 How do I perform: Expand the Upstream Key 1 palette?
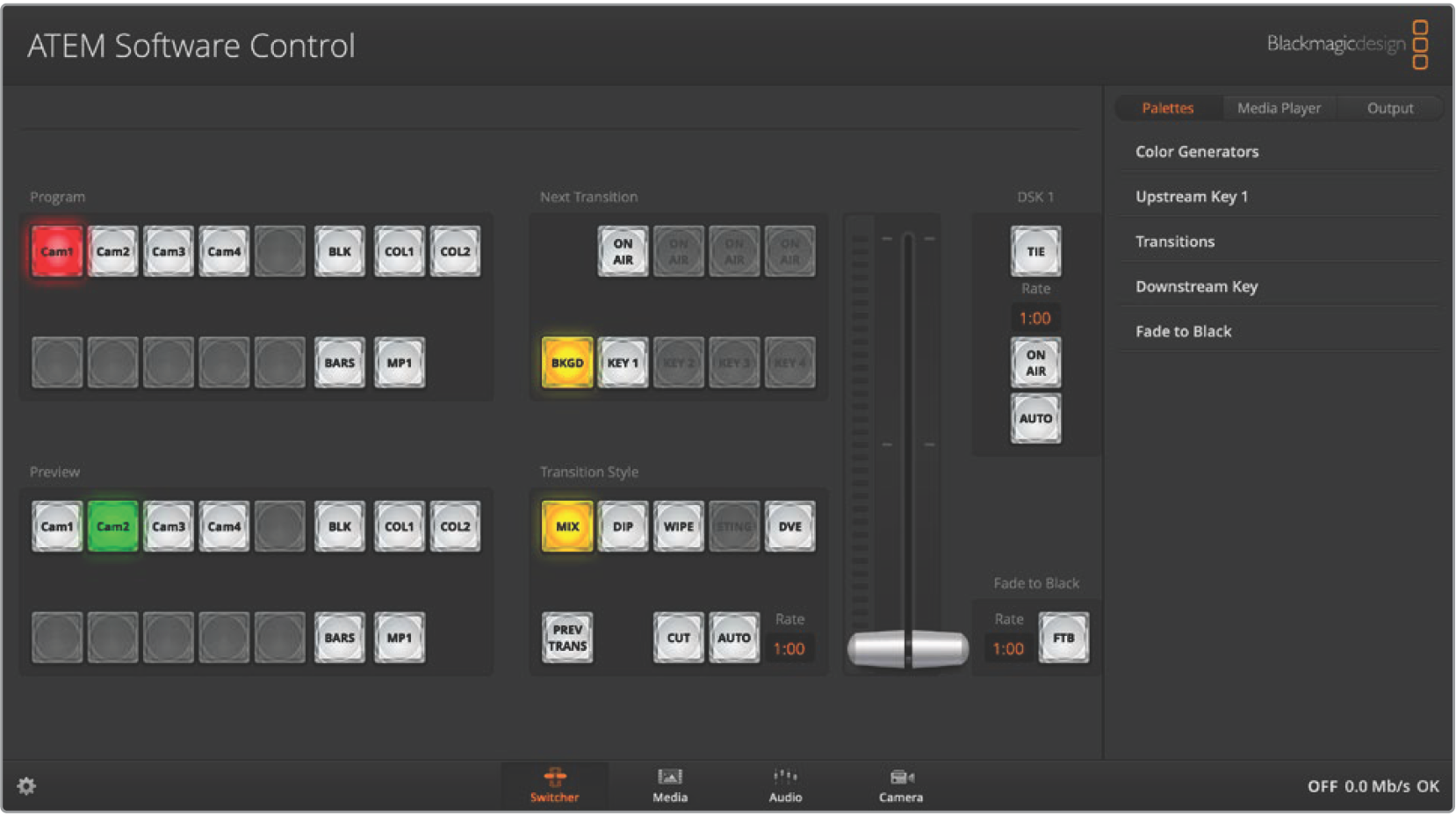[1191, 197]
